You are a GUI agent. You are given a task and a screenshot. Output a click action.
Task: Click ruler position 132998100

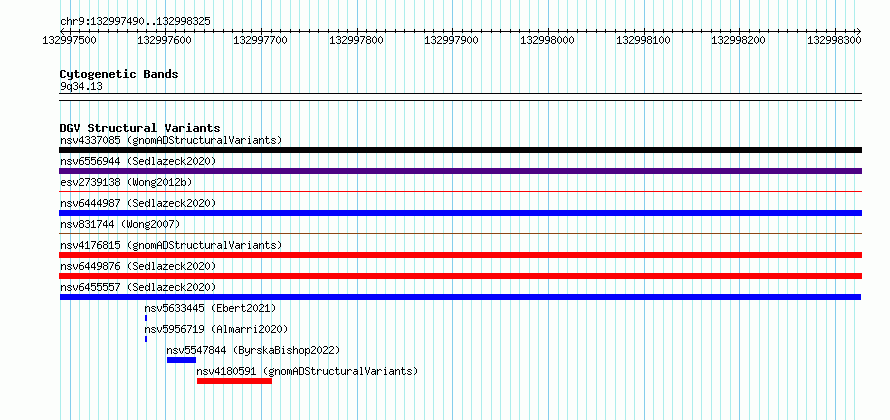click(644, 40)
